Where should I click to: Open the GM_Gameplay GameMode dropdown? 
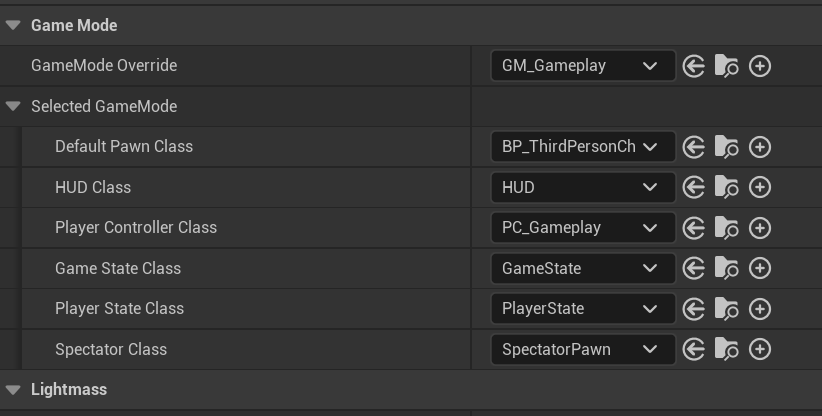(582, 66)
